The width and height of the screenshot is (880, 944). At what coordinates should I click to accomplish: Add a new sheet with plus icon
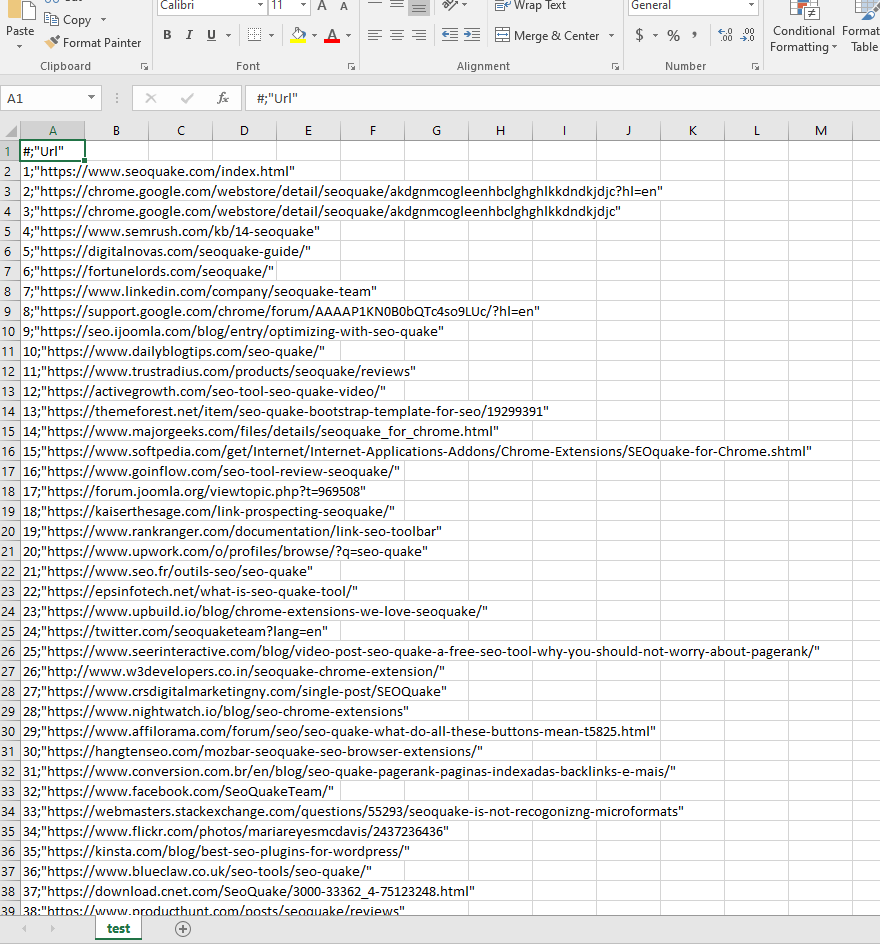coord(183,929)
